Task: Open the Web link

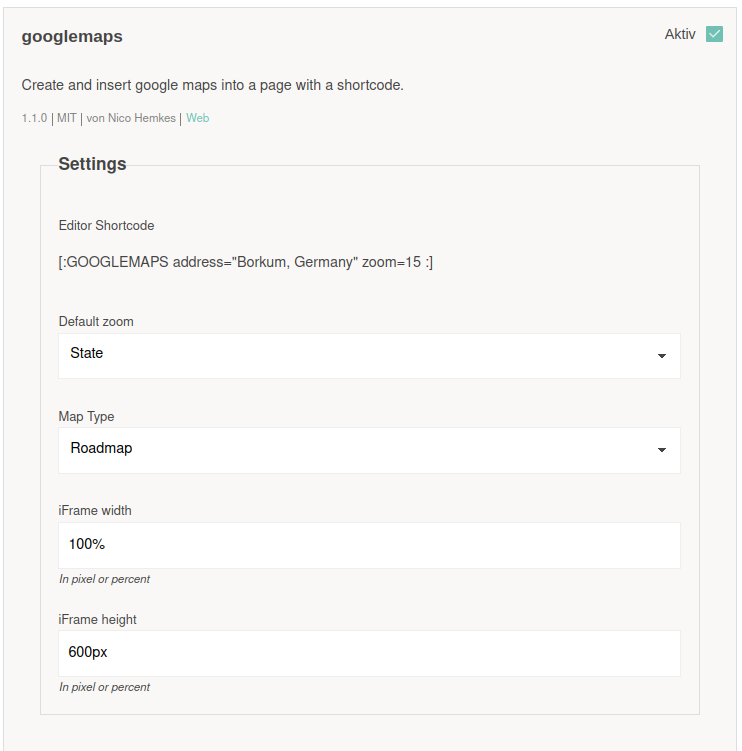Action: pyautogui.click(x=197, y=118)
